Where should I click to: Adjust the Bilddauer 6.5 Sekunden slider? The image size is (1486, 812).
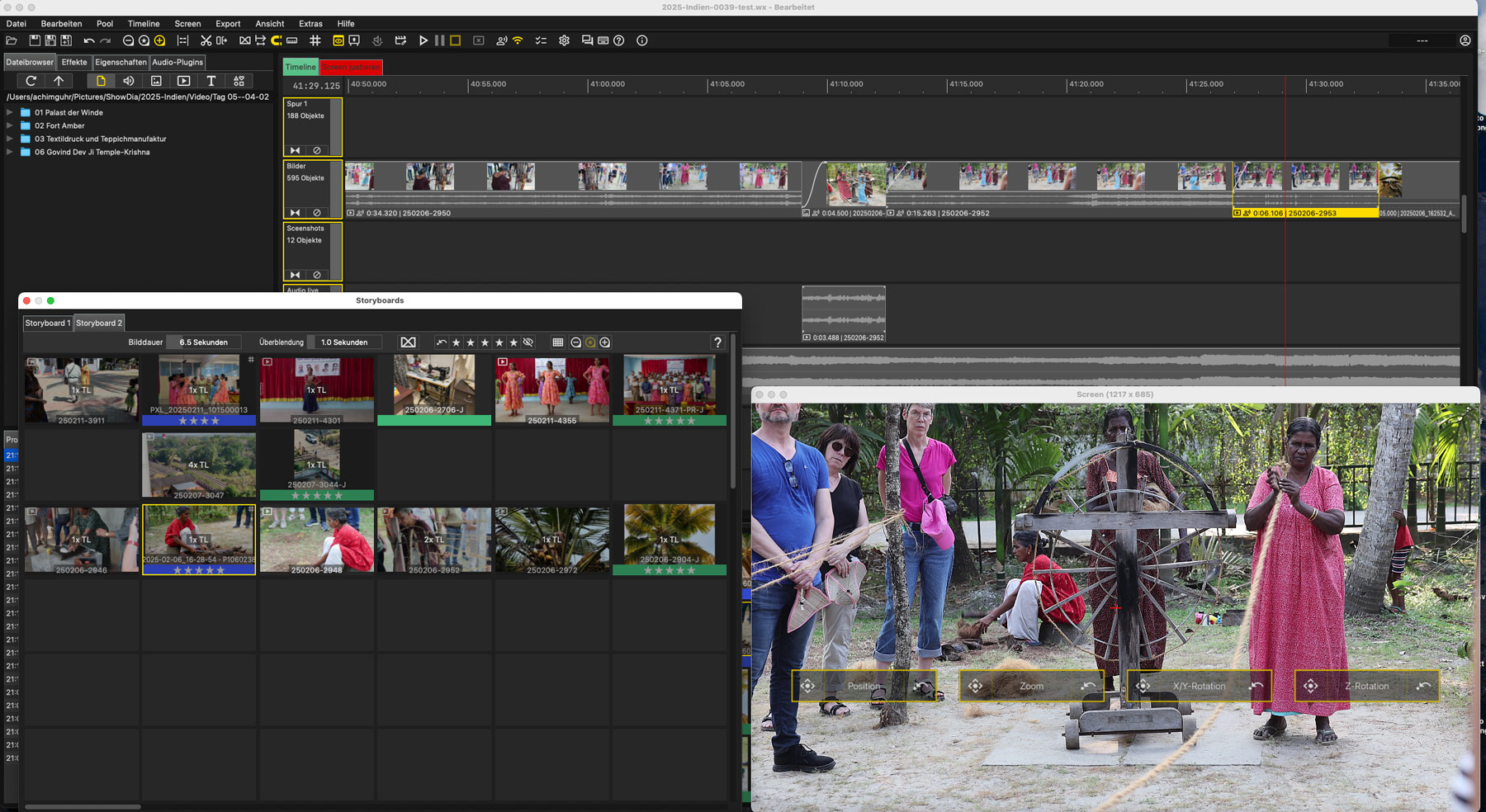[x=204, y=342]
